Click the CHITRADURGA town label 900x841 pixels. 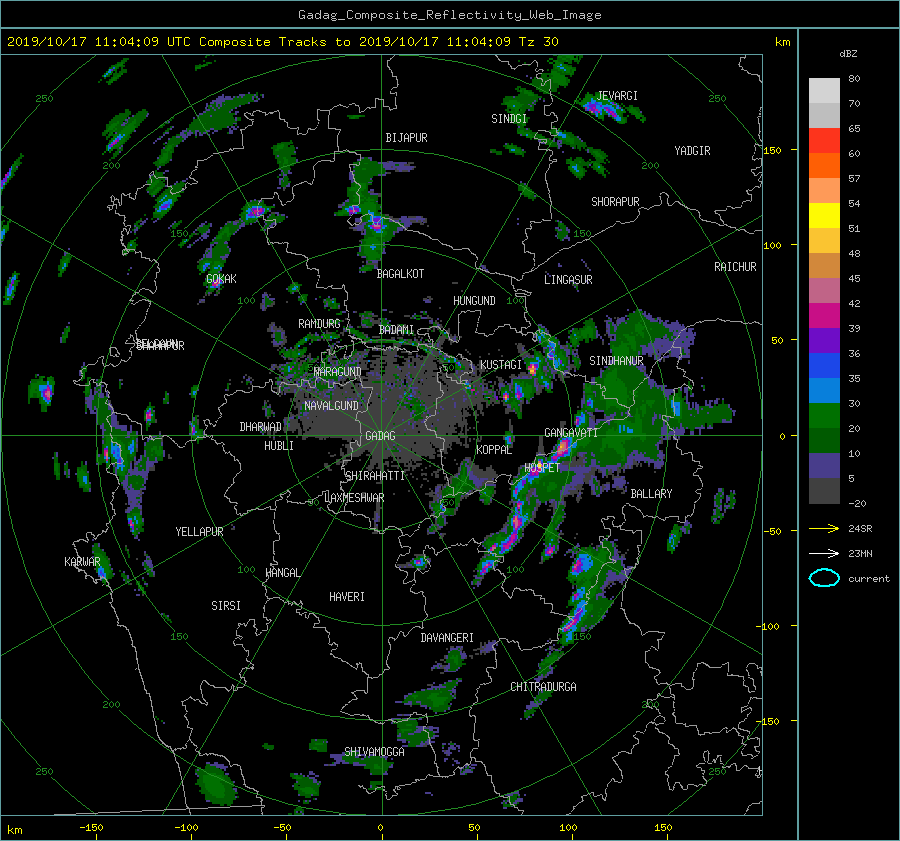543,687
